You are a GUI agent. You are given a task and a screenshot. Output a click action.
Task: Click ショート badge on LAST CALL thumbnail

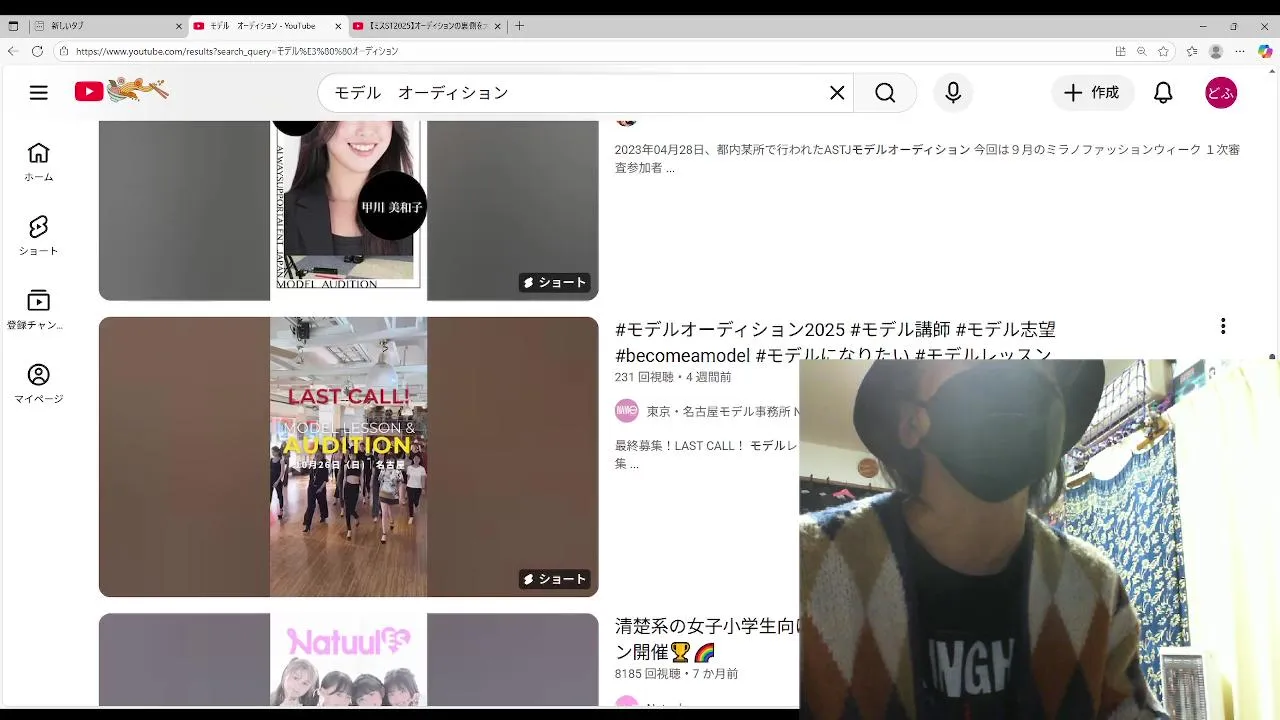[x=555, y=579]
